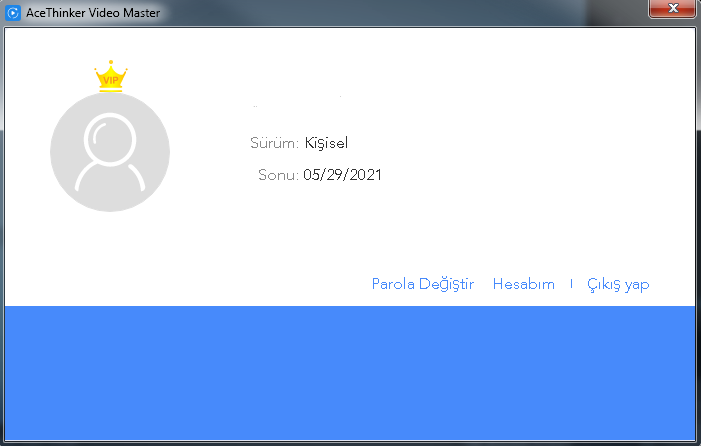The height and width of the screenshot is (446, 701).
Task: Open the Hesabım link
Action: pos(524,284)
